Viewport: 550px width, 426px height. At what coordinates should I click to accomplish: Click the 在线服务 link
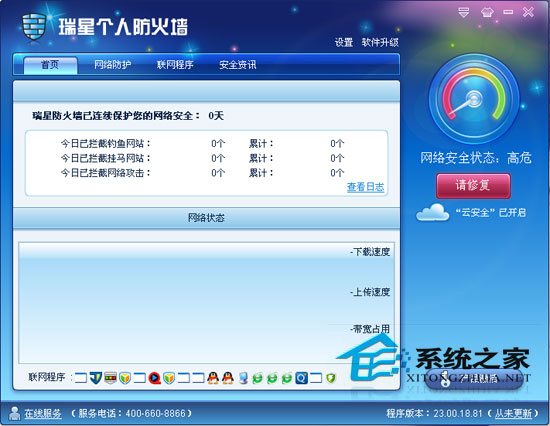(x=43, y=413)
